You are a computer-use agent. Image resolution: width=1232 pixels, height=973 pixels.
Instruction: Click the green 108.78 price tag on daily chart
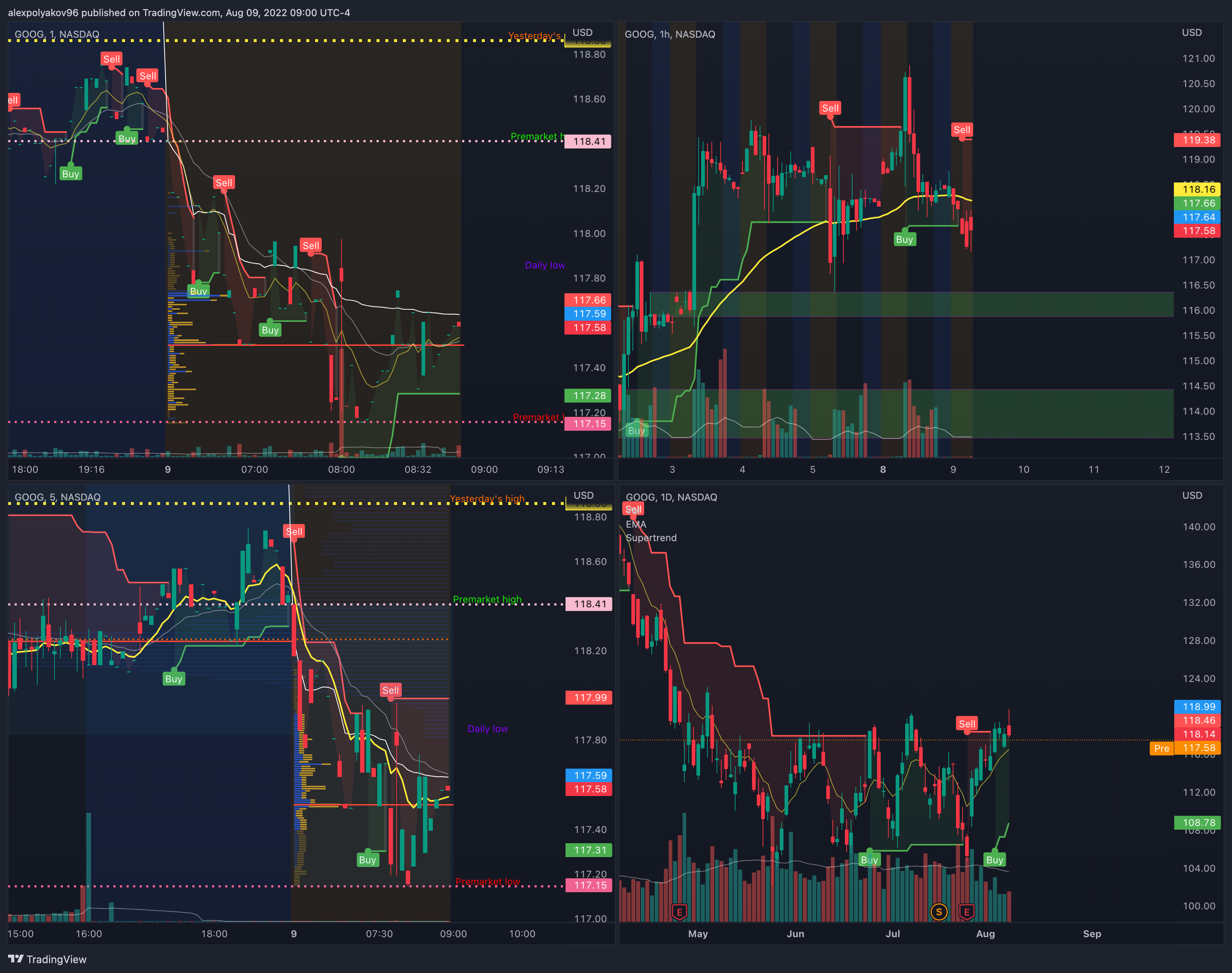tap(1197, 823)
